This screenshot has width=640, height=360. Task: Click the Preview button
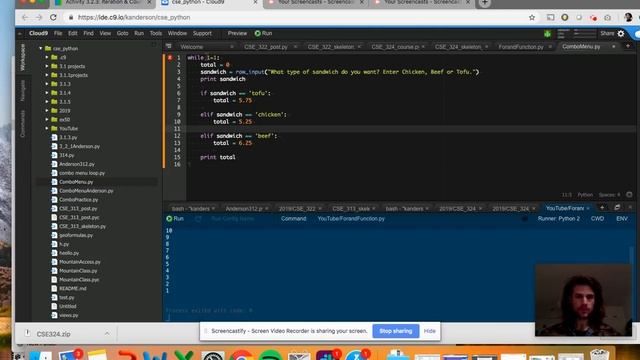(237, 33)
